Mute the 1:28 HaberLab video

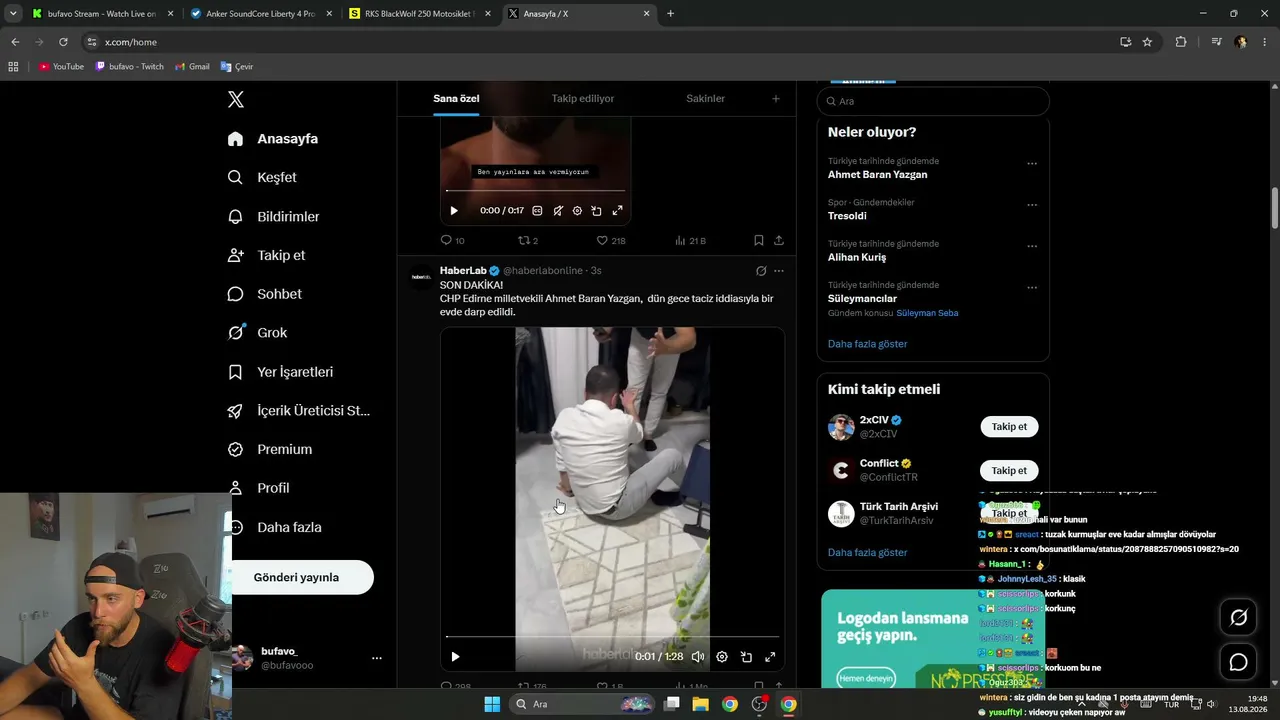pos(698,657)
